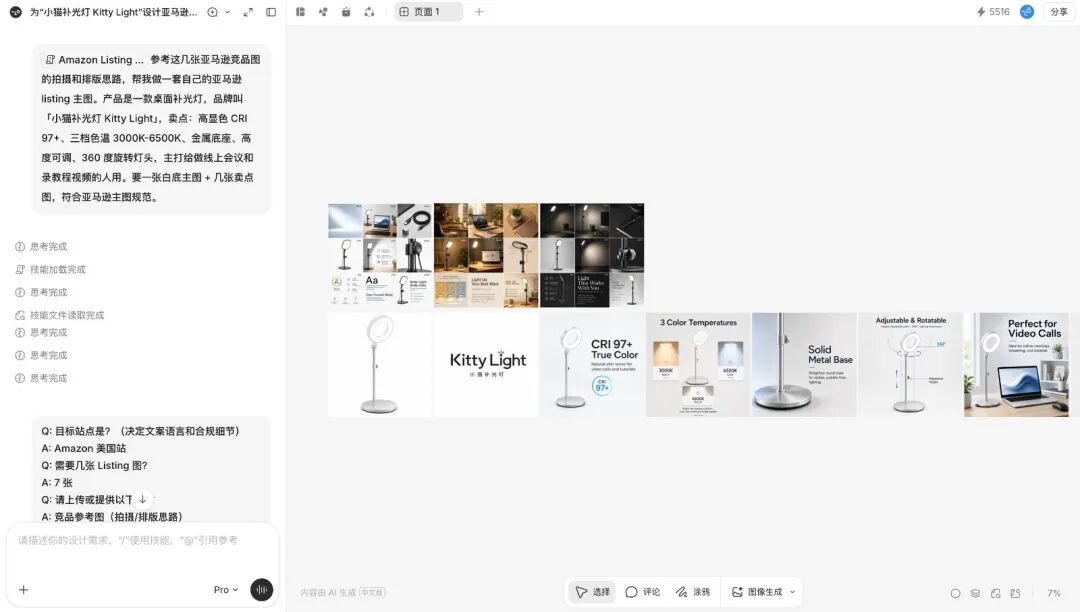
Task: Open the layers stack icon at the bottom right
Action: 975,593
